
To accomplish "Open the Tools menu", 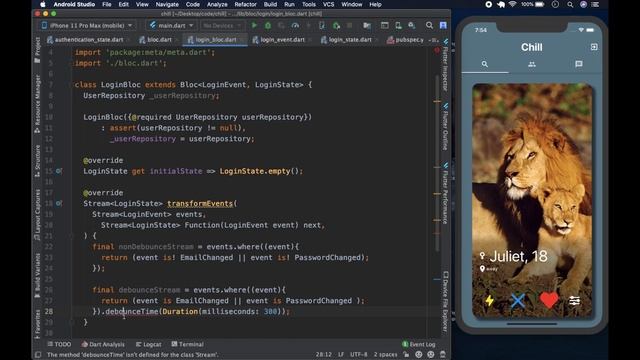I will 309,4.
